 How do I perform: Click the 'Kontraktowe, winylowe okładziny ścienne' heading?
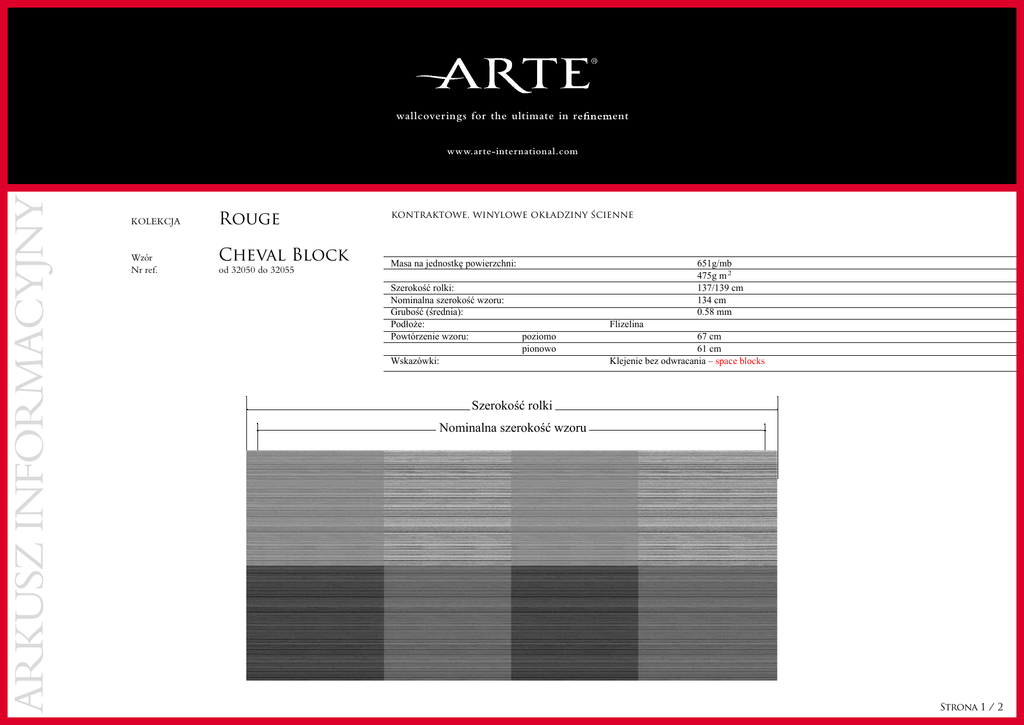point(512,215)
